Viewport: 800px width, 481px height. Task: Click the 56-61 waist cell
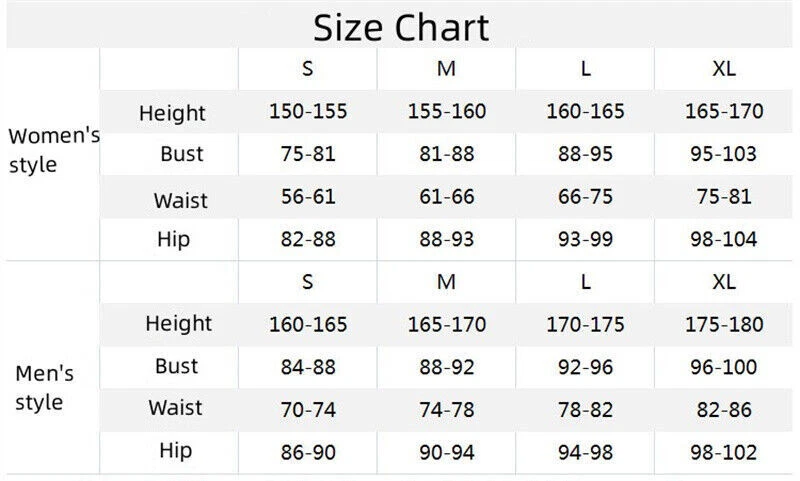(308, 197)
